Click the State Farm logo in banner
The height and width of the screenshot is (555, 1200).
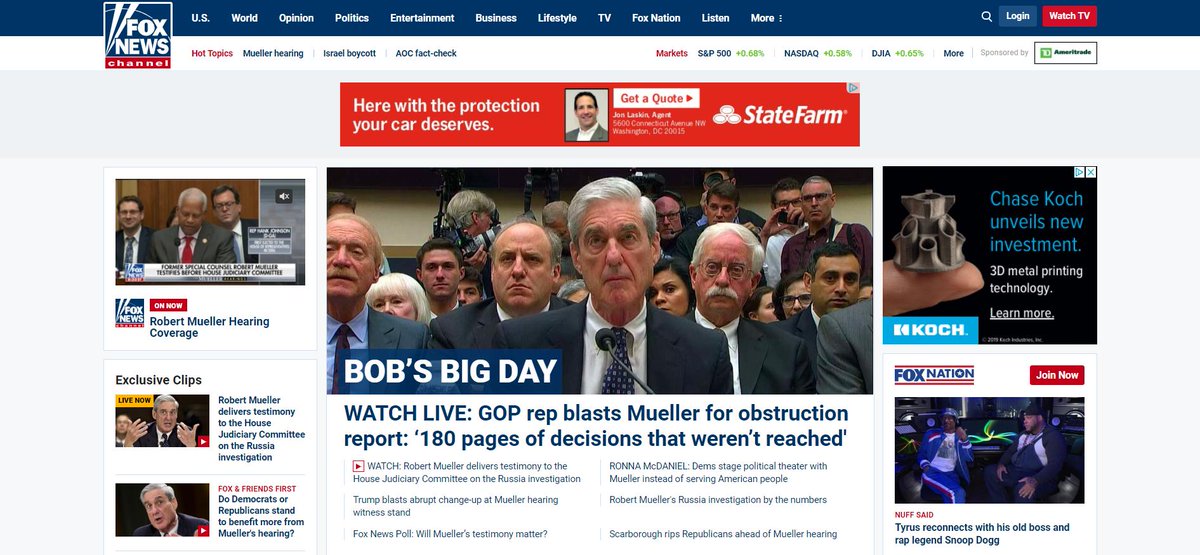point(781,115)
